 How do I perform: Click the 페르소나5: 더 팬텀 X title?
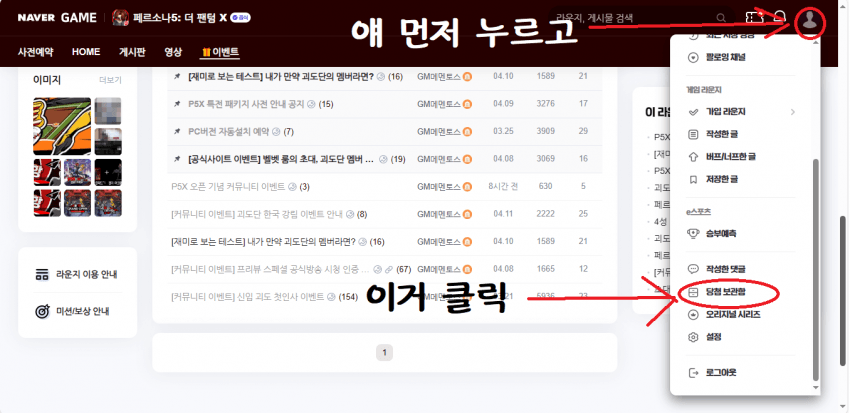tap(180, 17)
